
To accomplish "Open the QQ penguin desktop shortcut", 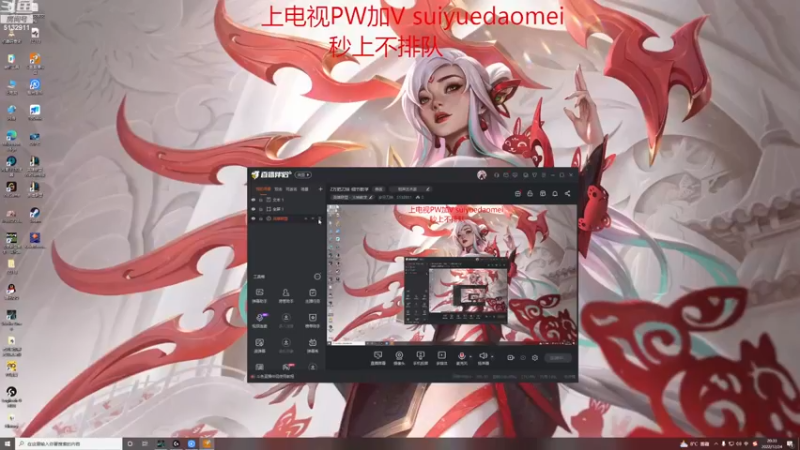I will 11,292.
